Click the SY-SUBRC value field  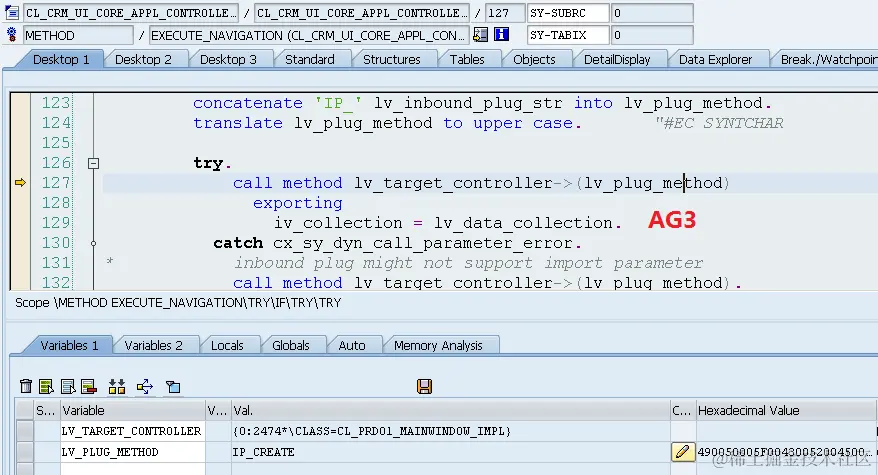(652, 13)
